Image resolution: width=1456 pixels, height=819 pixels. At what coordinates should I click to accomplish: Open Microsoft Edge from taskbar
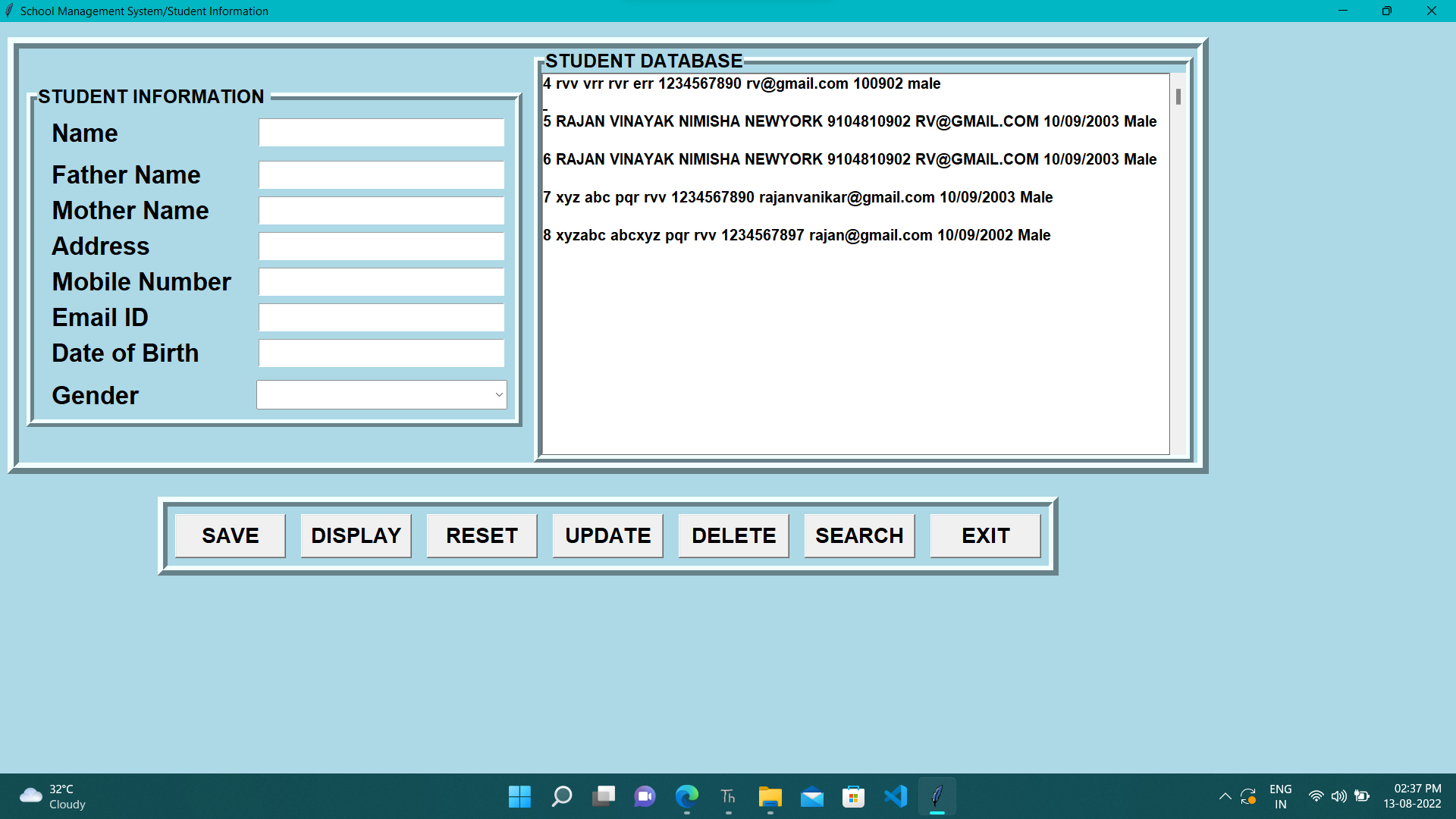coord(686,796)
